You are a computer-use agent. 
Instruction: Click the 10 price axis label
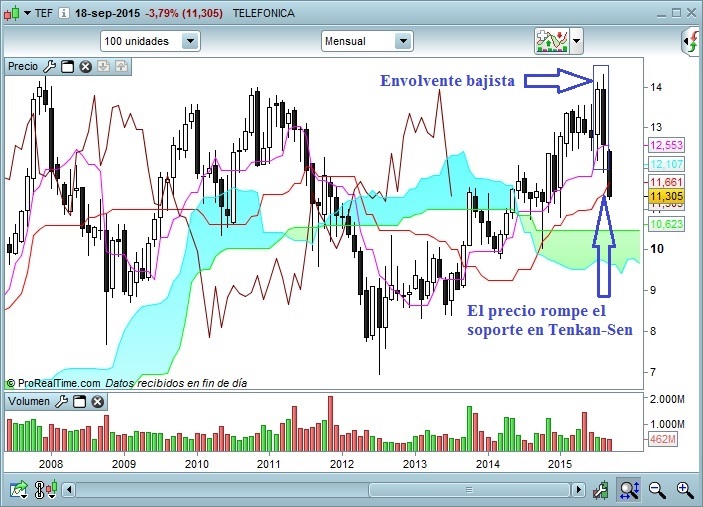pos(657,249)
